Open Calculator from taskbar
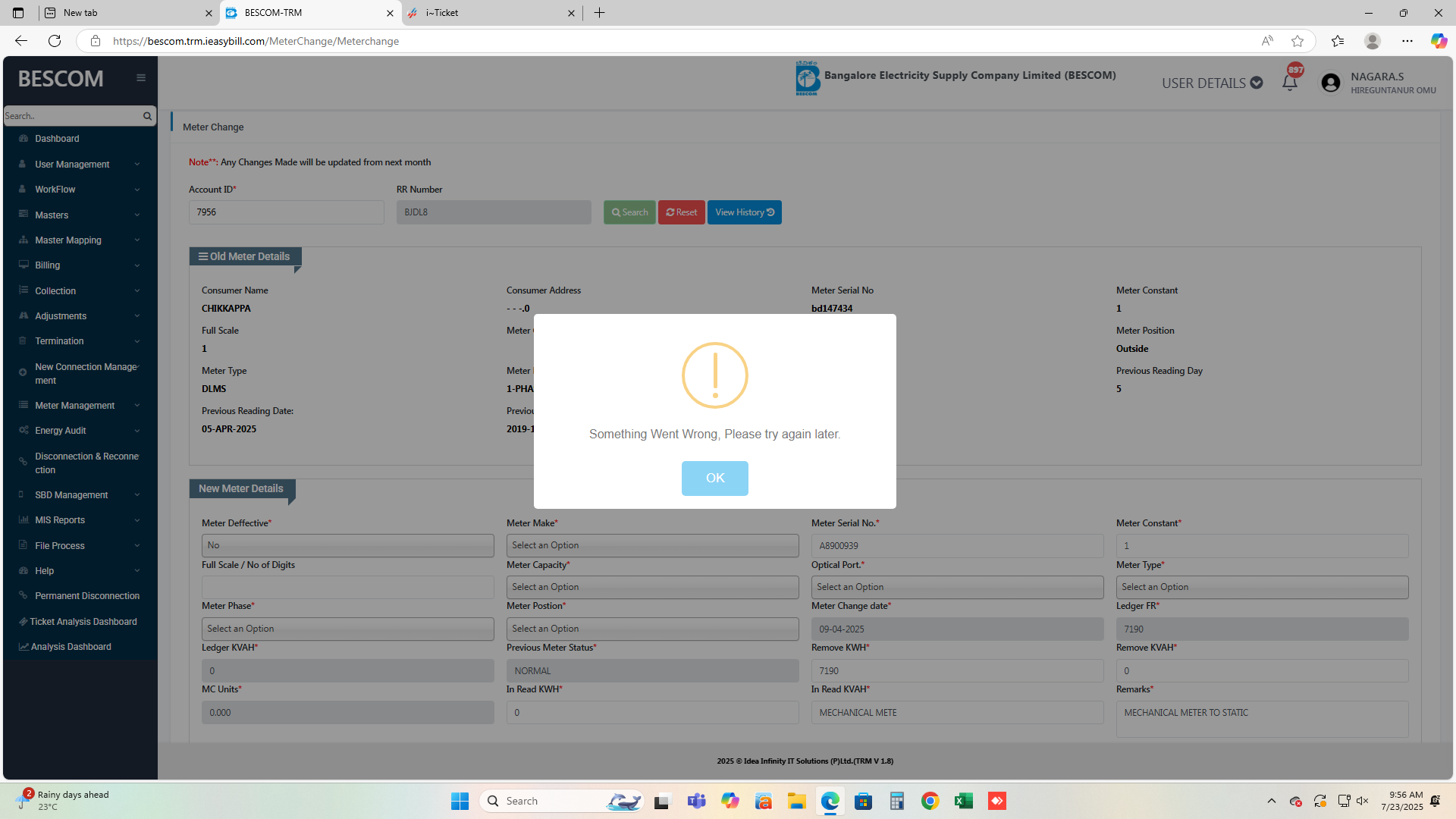1456x819 pixels. point(896,801)
